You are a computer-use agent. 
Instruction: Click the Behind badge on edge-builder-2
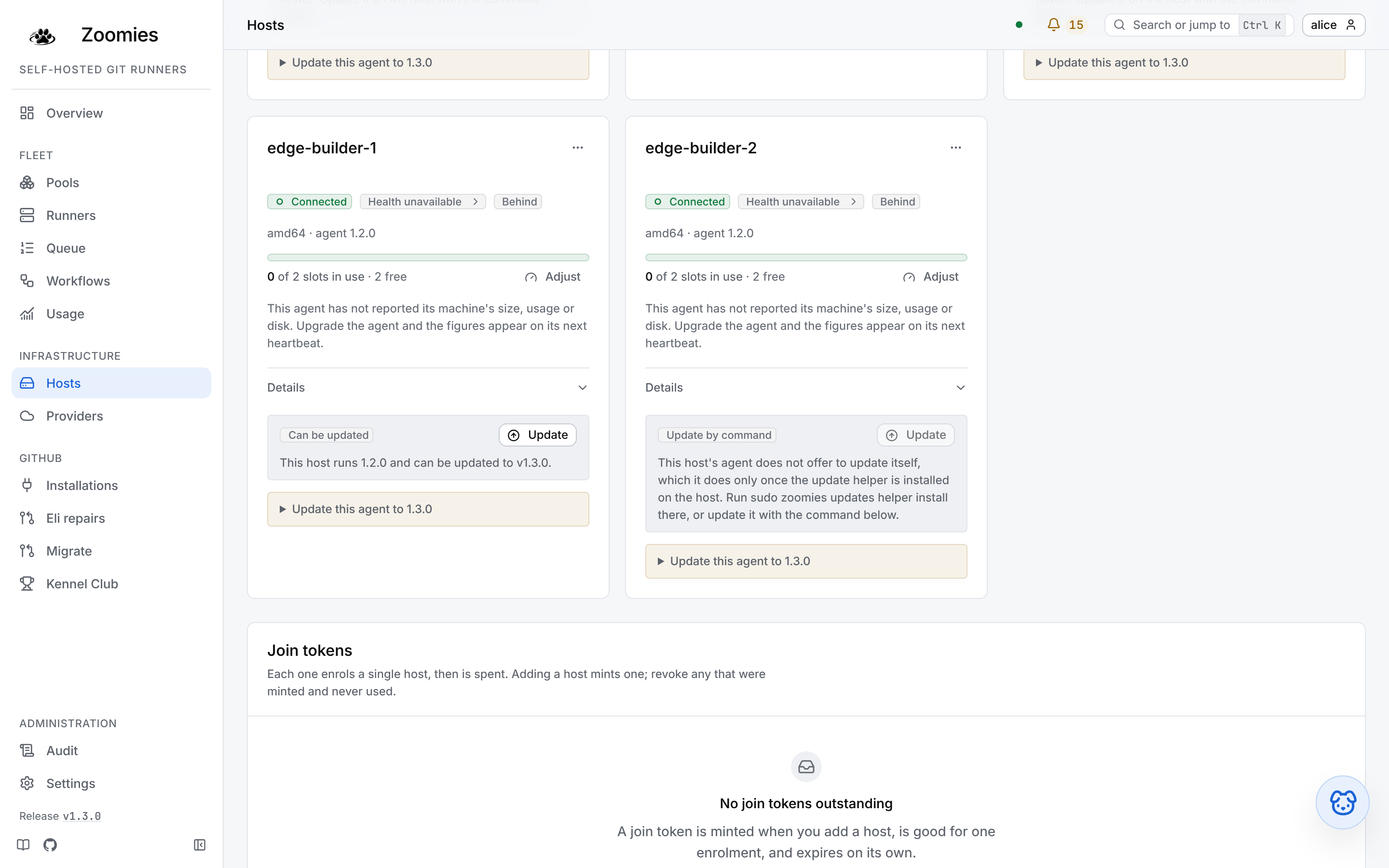pyautogui.click(x=896, y=202)
